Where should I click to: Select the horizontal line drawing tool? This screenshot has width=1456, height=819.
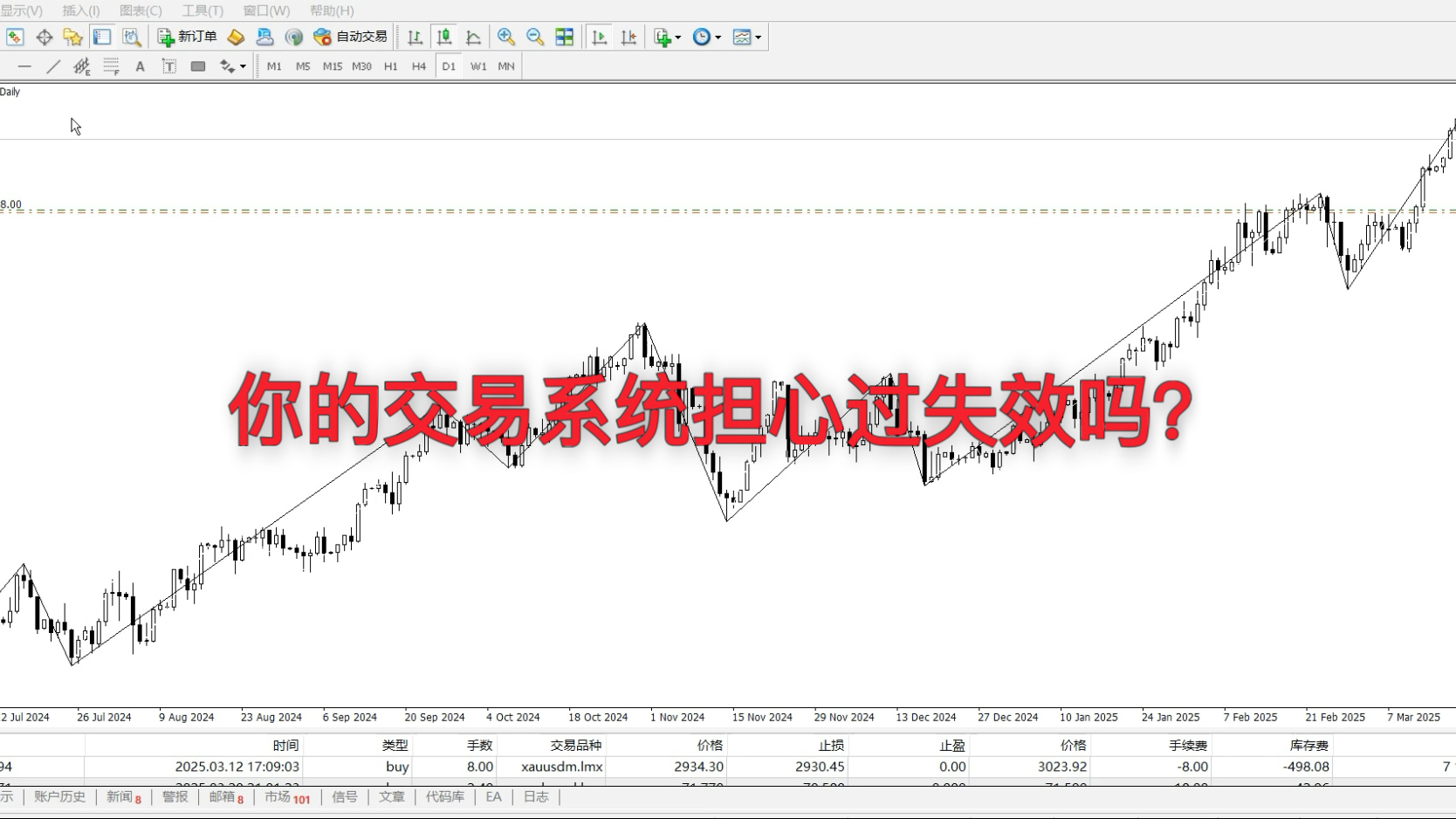pyautogui.click(x=24, y=66)
